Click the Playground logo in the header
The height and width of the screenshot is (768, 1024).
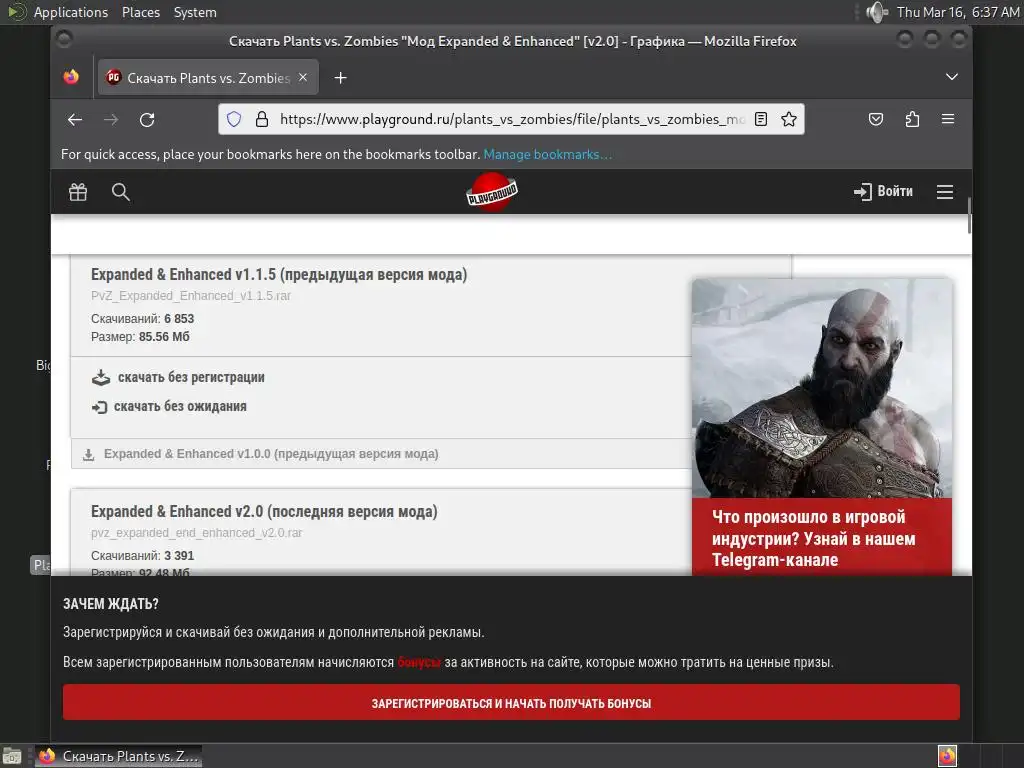[492, 191]
